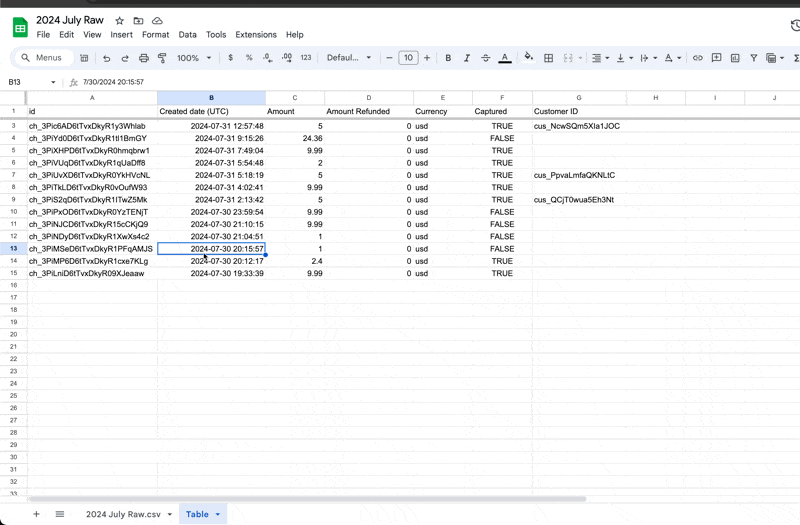Image resolution: width=800 pixels, height=525 pixels.
Task: Open text rotation dropdown
Action: (672, 58)
